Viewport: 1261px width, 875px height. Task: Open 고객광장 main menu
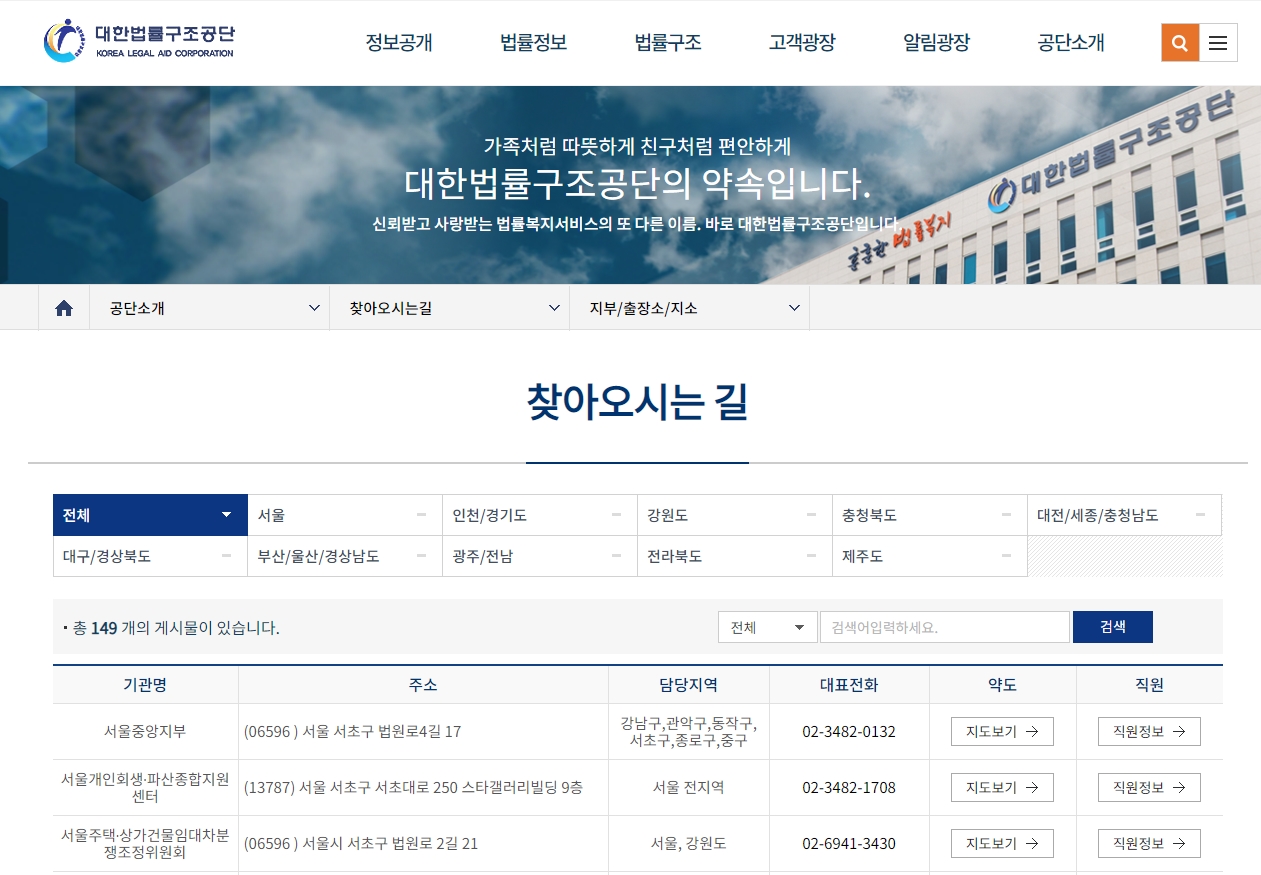(802, 42)
